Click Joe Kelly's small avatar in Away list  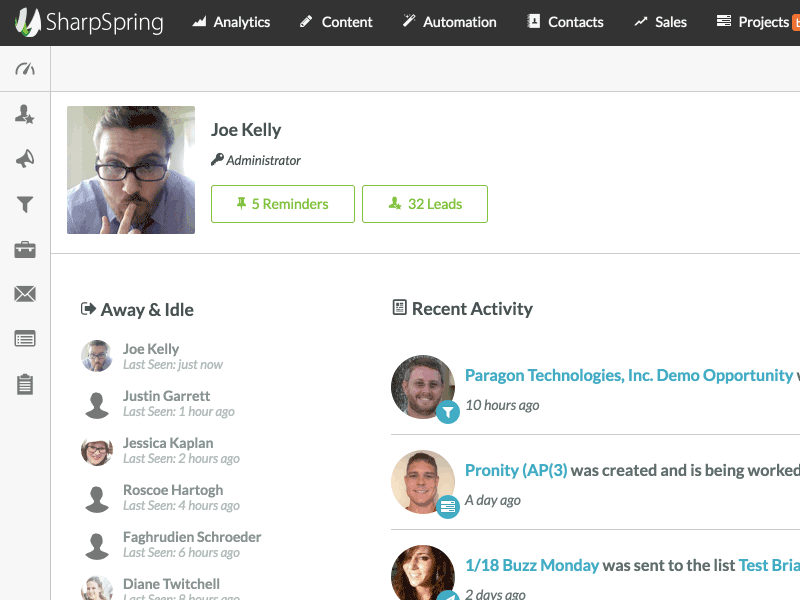pos(97,356)
